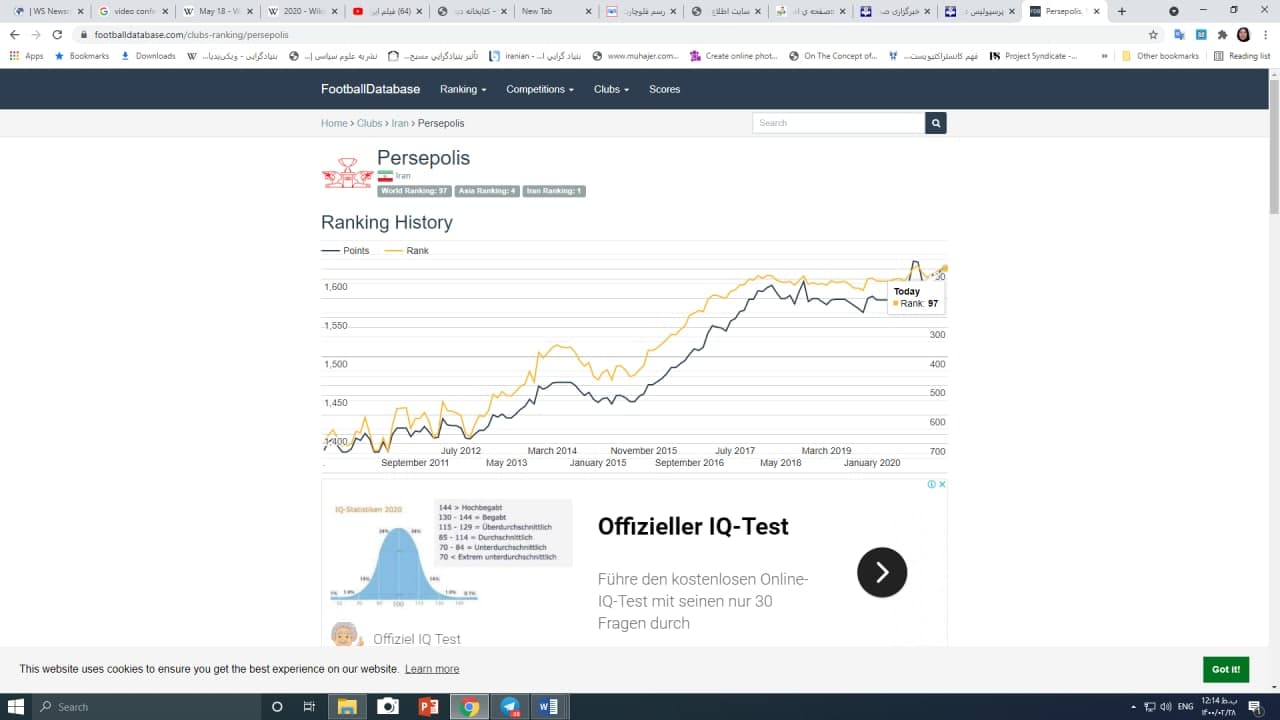
Task: Switch to the WS Newsroom tab
Action: click(46, 11)
